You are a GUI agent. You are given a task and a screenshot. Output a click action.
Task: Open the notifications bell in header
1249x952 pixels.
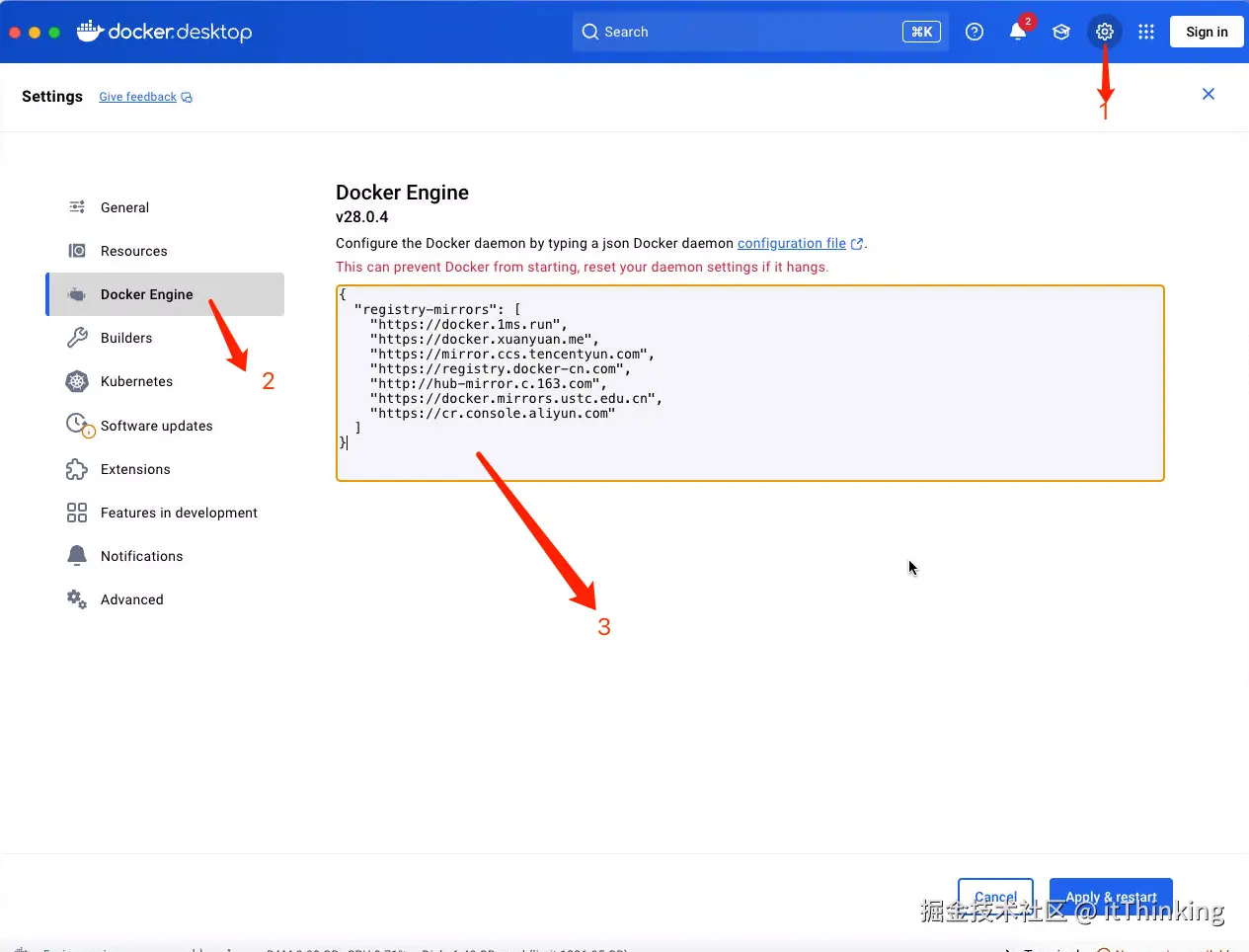[x=1018, y=32]
